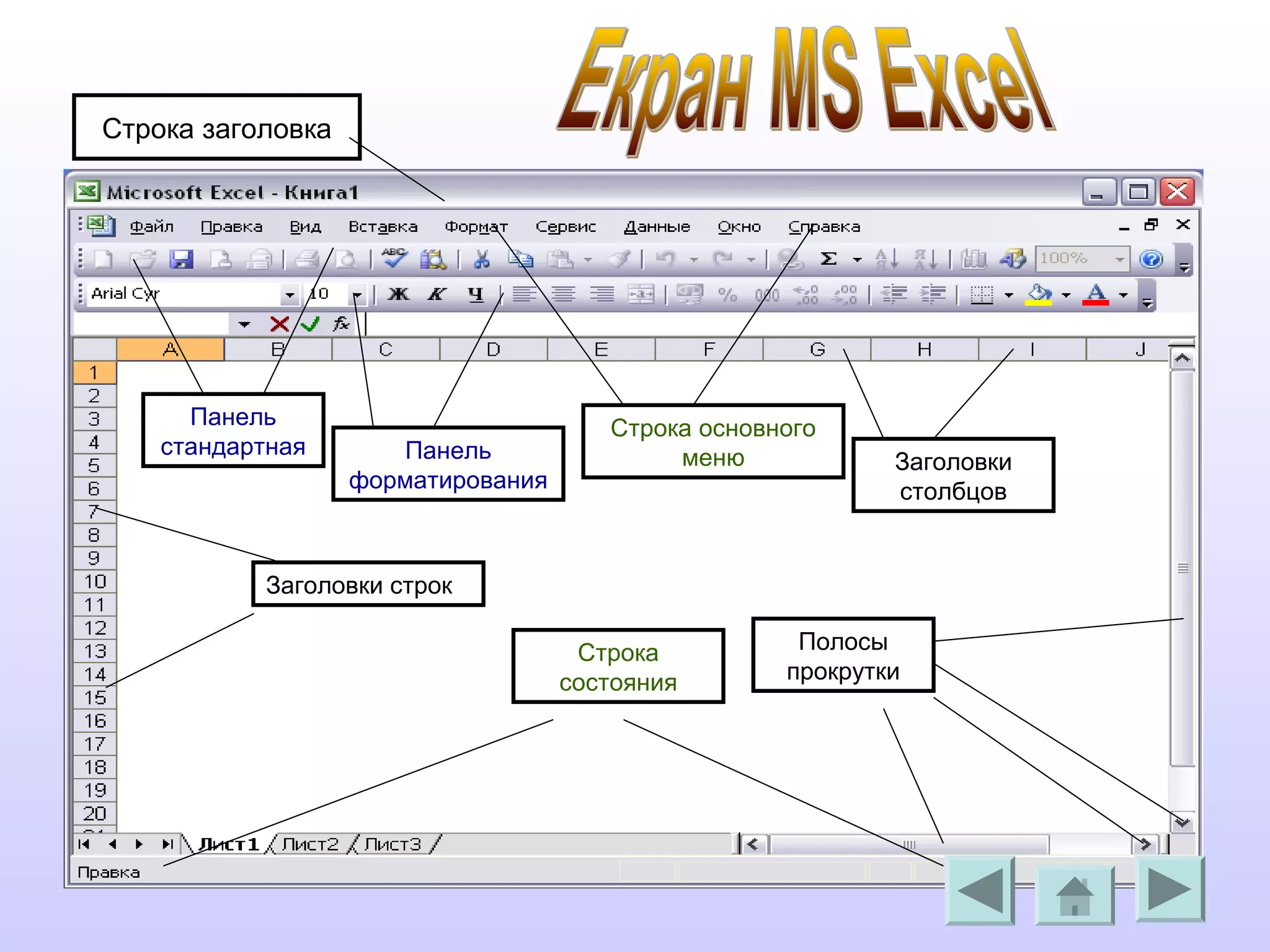Select column header D
This screenshot has height=952, width=1270.
(493, 350)
